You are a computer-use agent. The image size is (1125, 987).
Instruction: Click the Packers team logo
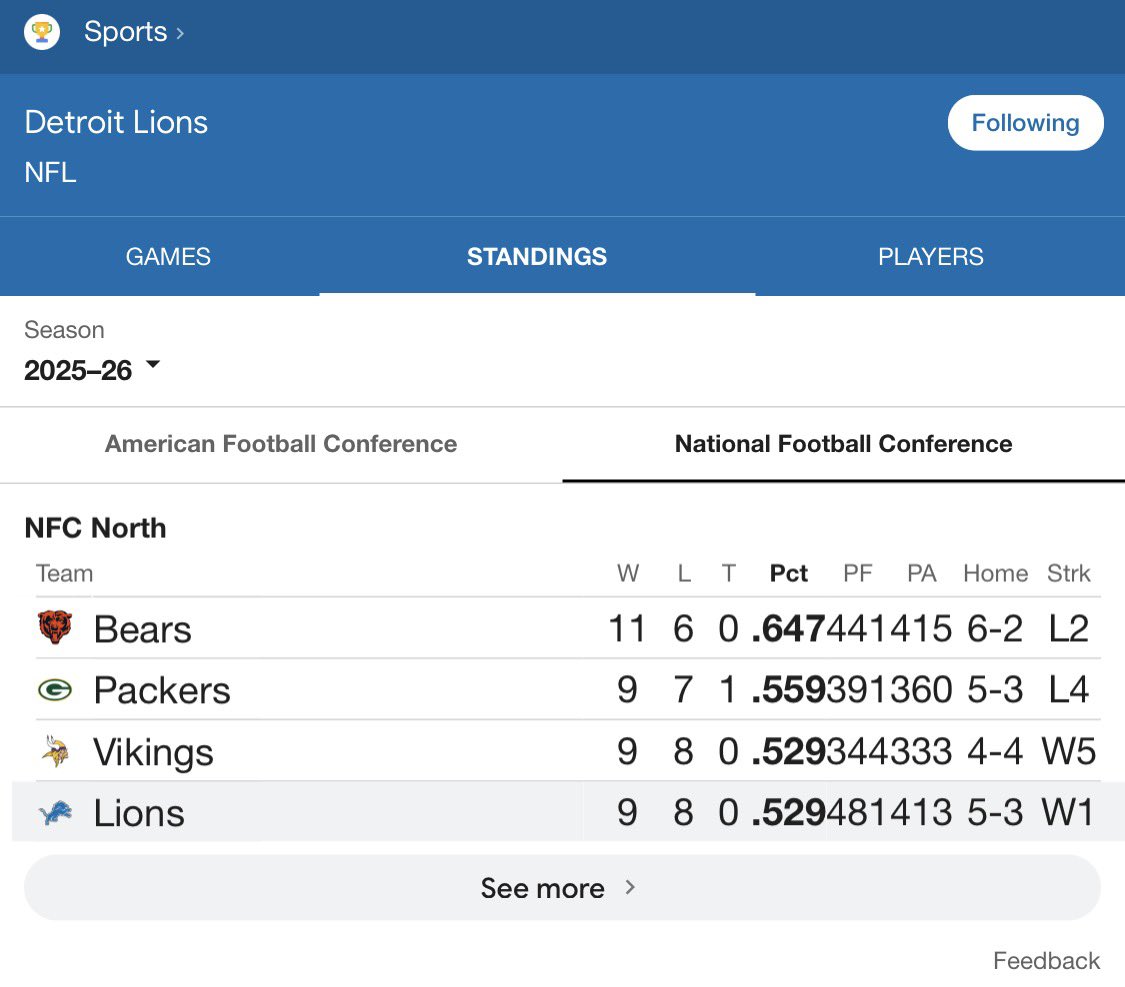pos(55,690)
